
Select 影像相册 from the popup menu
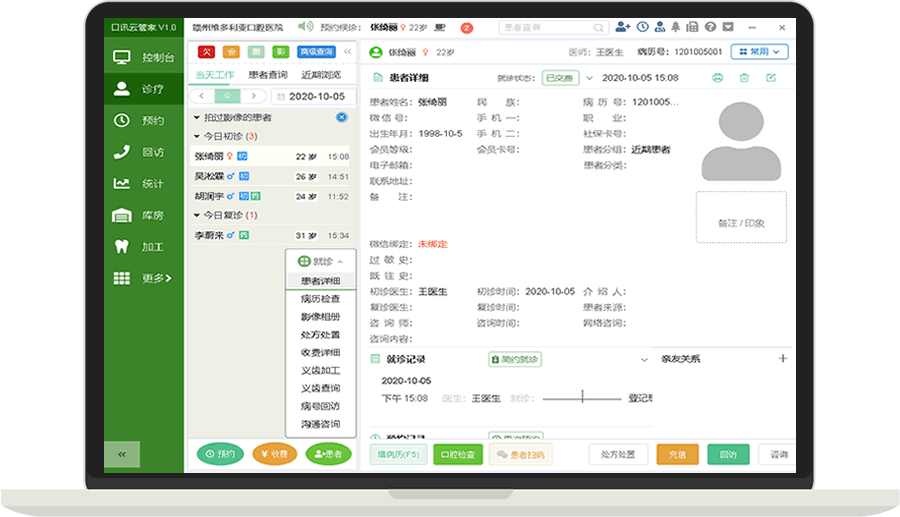(x=320, y=317)
